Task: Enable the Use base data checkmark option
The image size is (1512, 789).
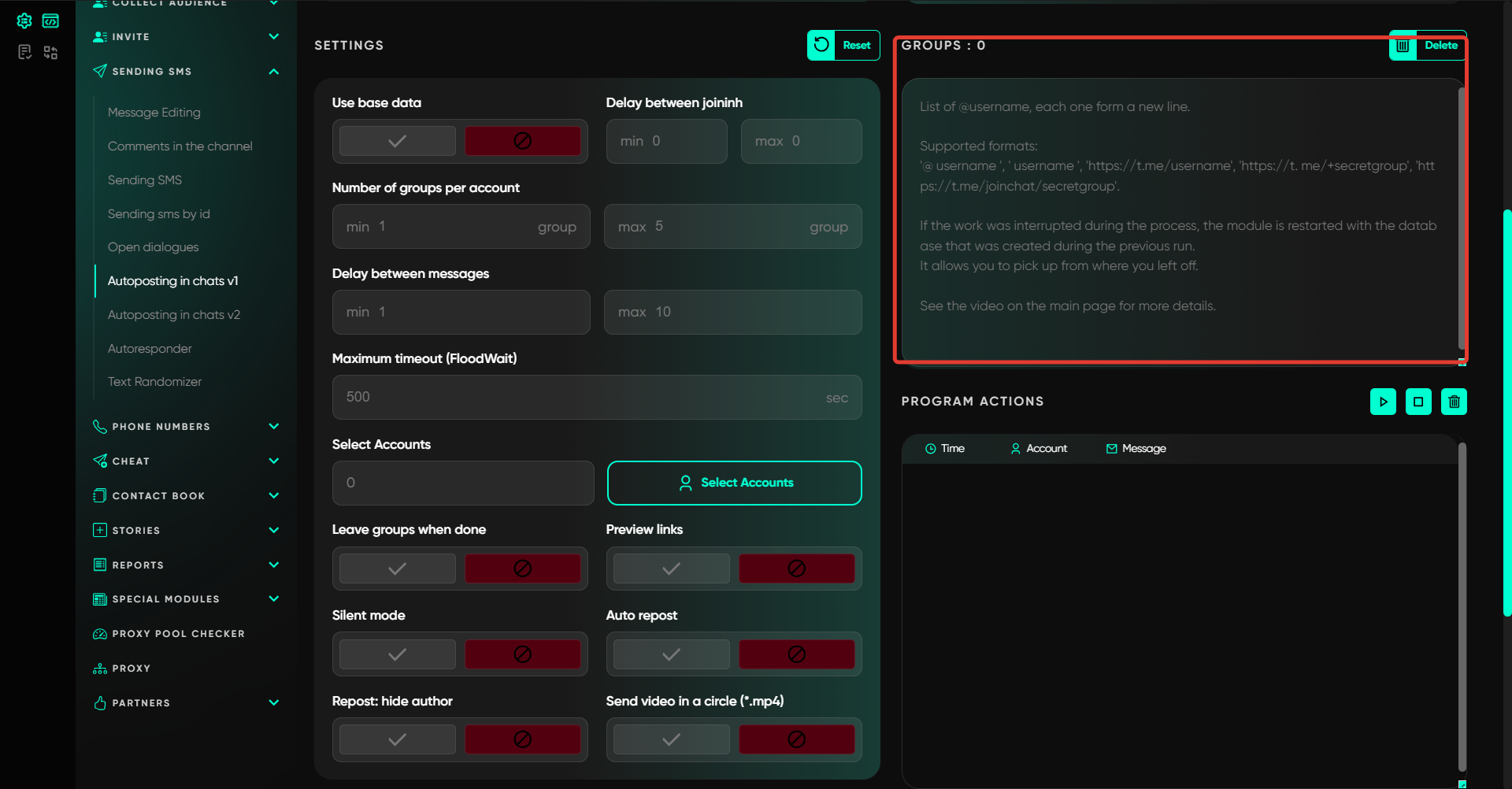Action: pyautogui.click(x=397, y=141)
